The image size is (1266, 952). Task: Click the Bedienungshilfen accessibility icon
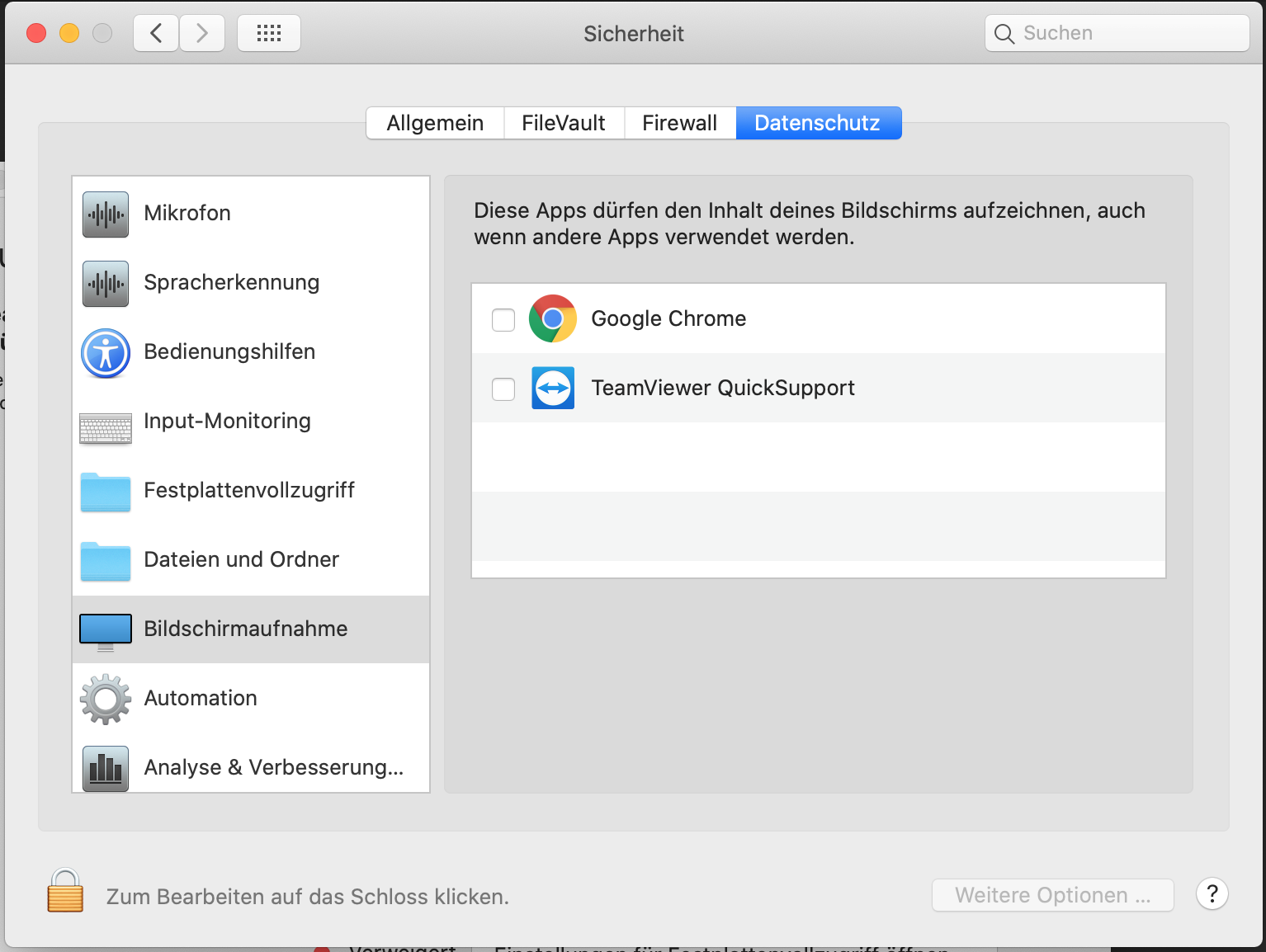pyautogui.click(x=105, y=353)
